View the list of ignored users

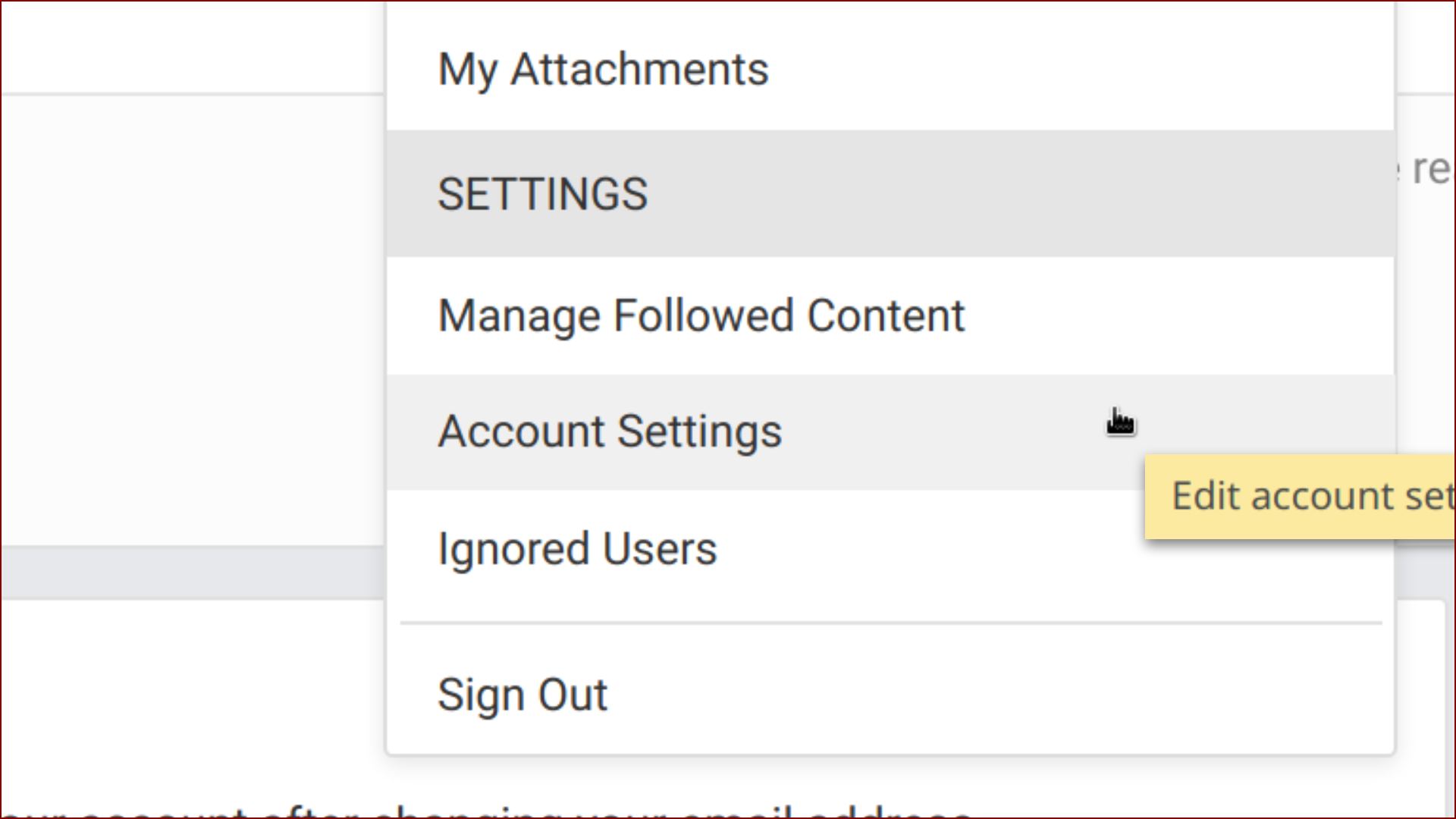point(890,548)
